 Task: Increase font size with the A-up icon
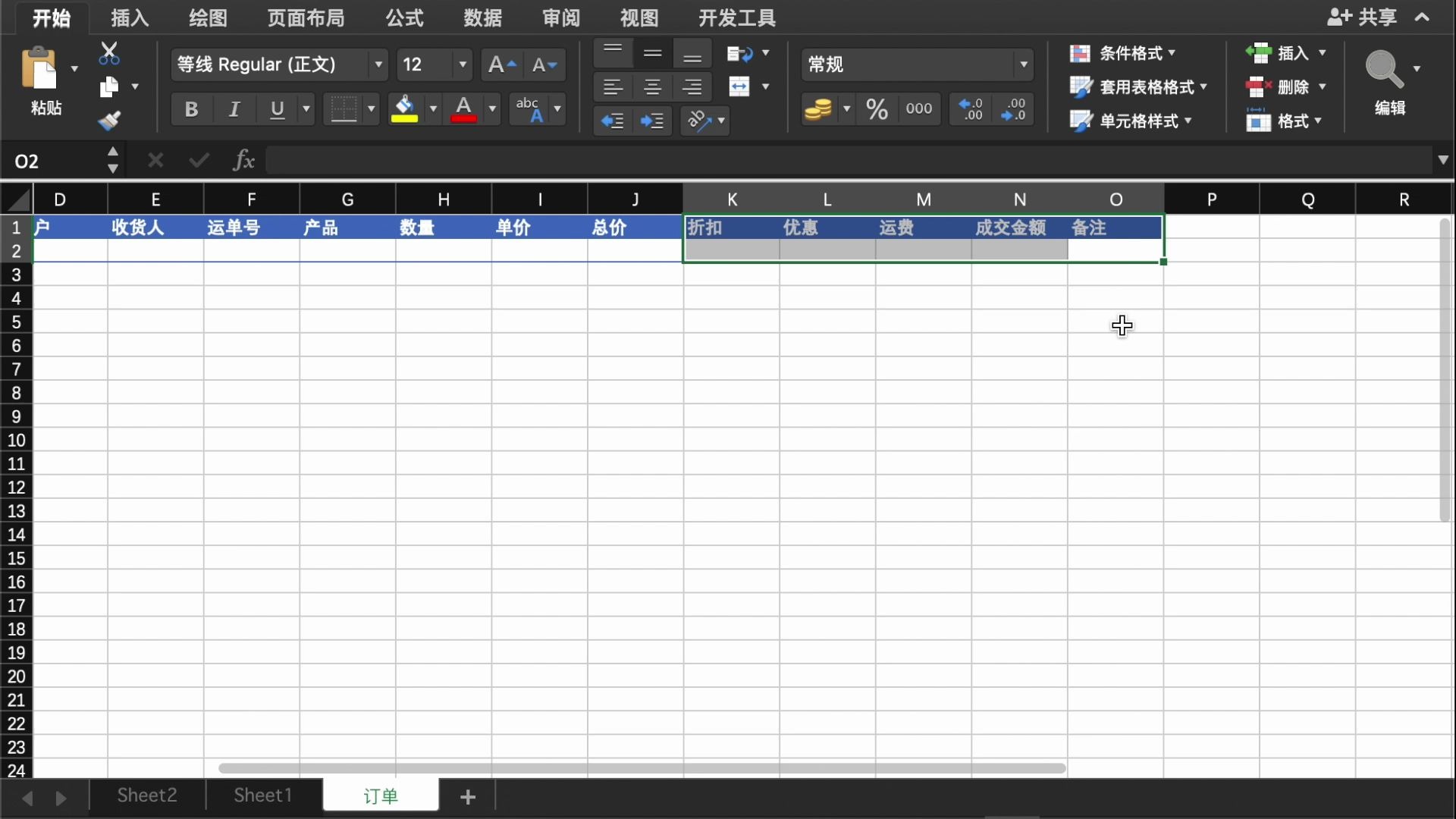coord(501,64)
